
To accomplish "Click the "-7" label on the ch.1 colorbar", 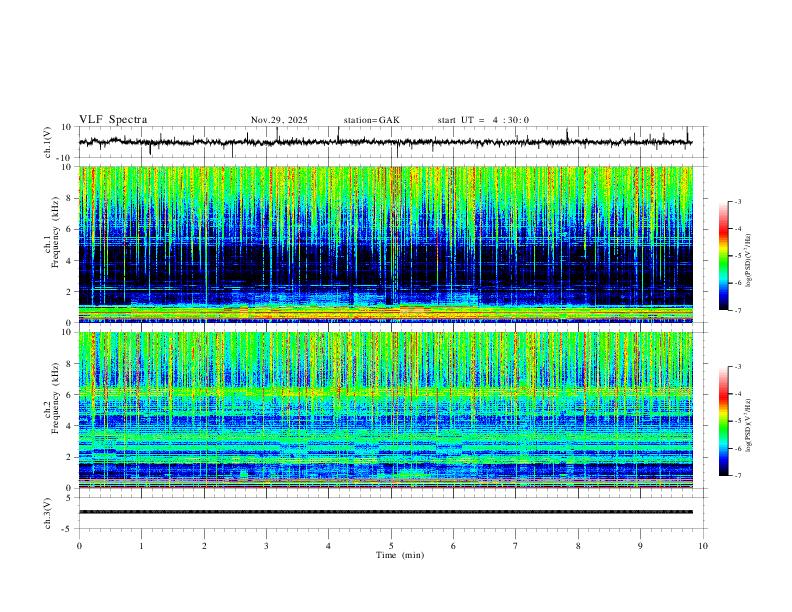I will (737, 310).
